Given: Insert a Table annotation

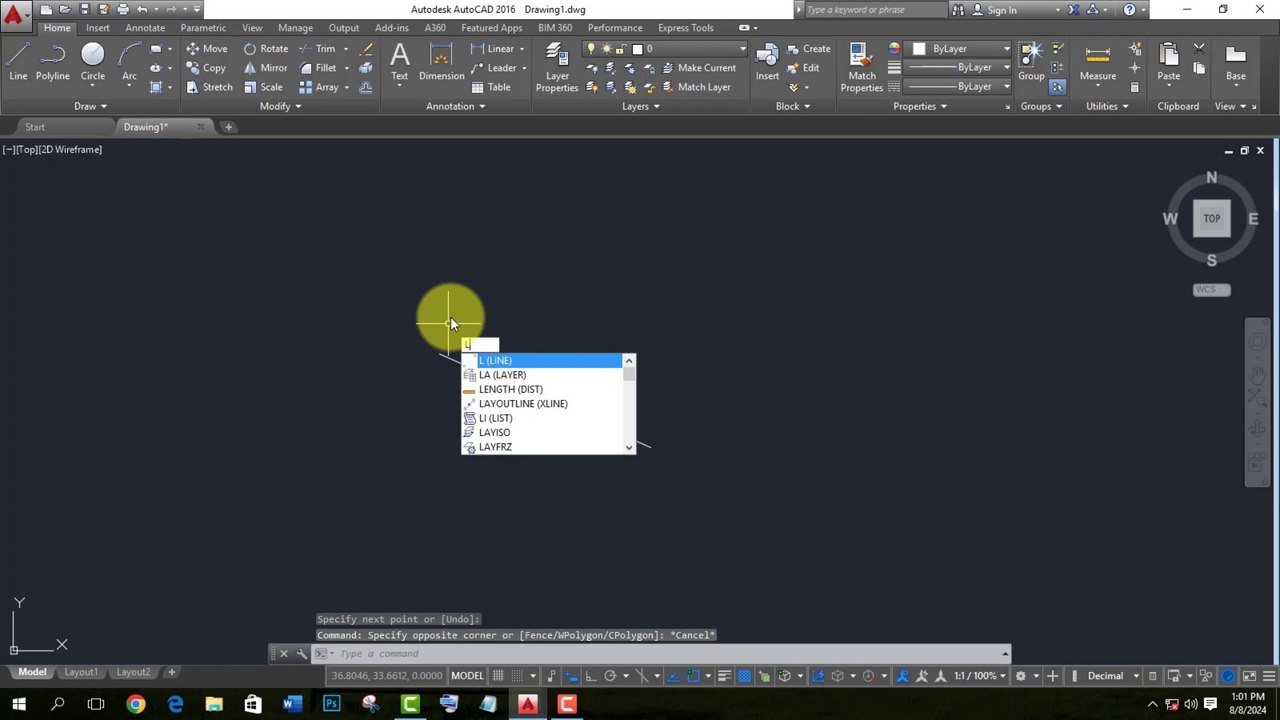Looking at the screenshot, I should tap(490, 87).
